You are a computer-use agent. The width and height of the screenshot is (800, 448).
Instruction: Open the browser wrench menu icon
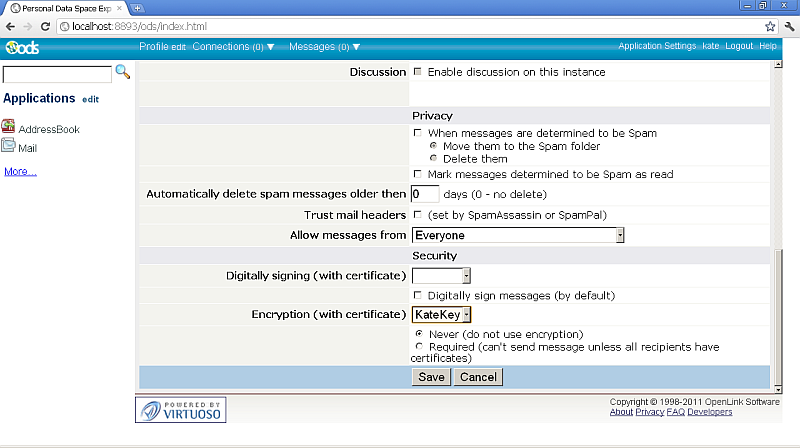pos(787,26)
